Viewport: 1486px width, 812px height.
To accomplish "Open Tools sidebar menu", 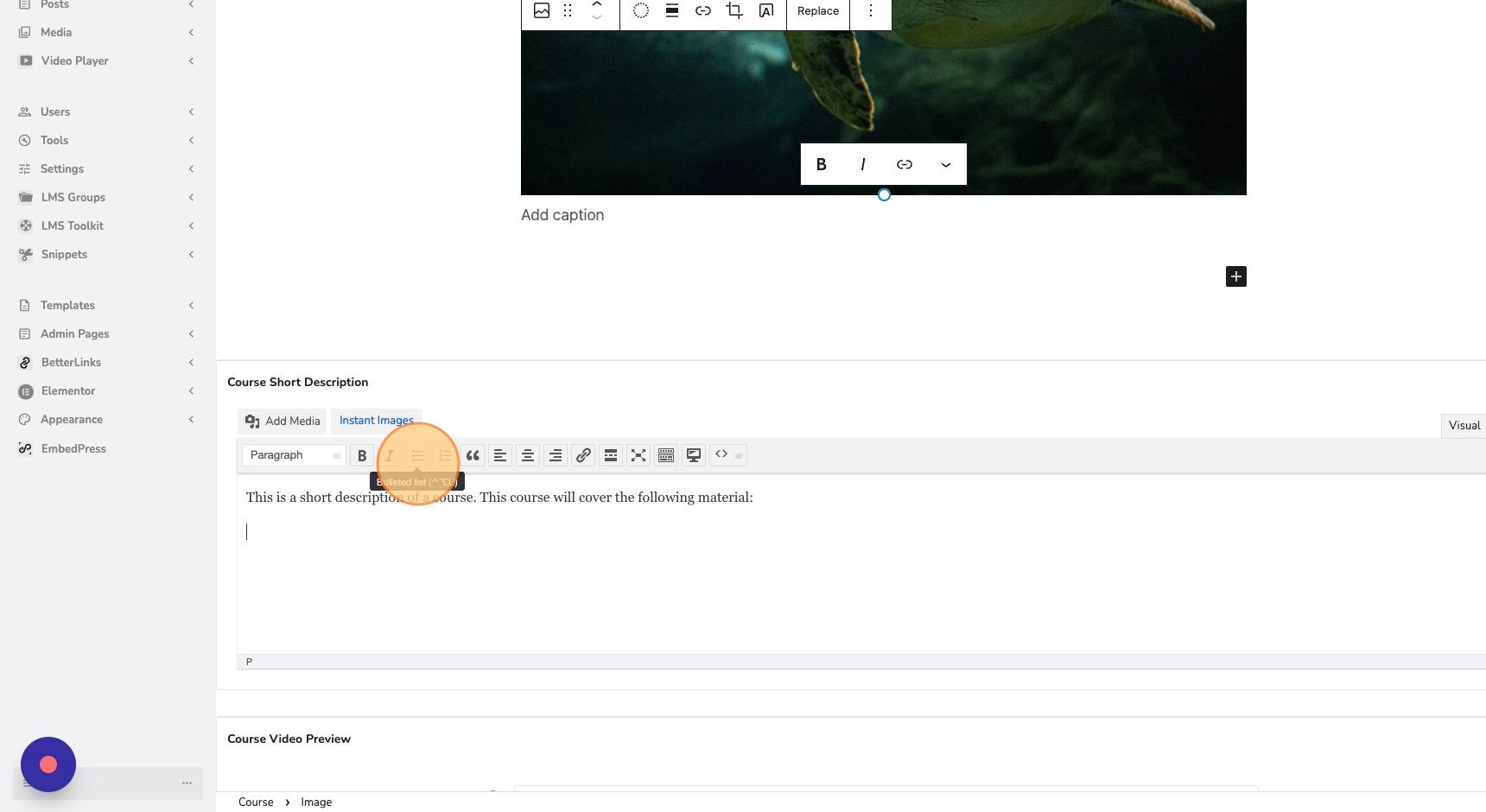I will point(54,140).
